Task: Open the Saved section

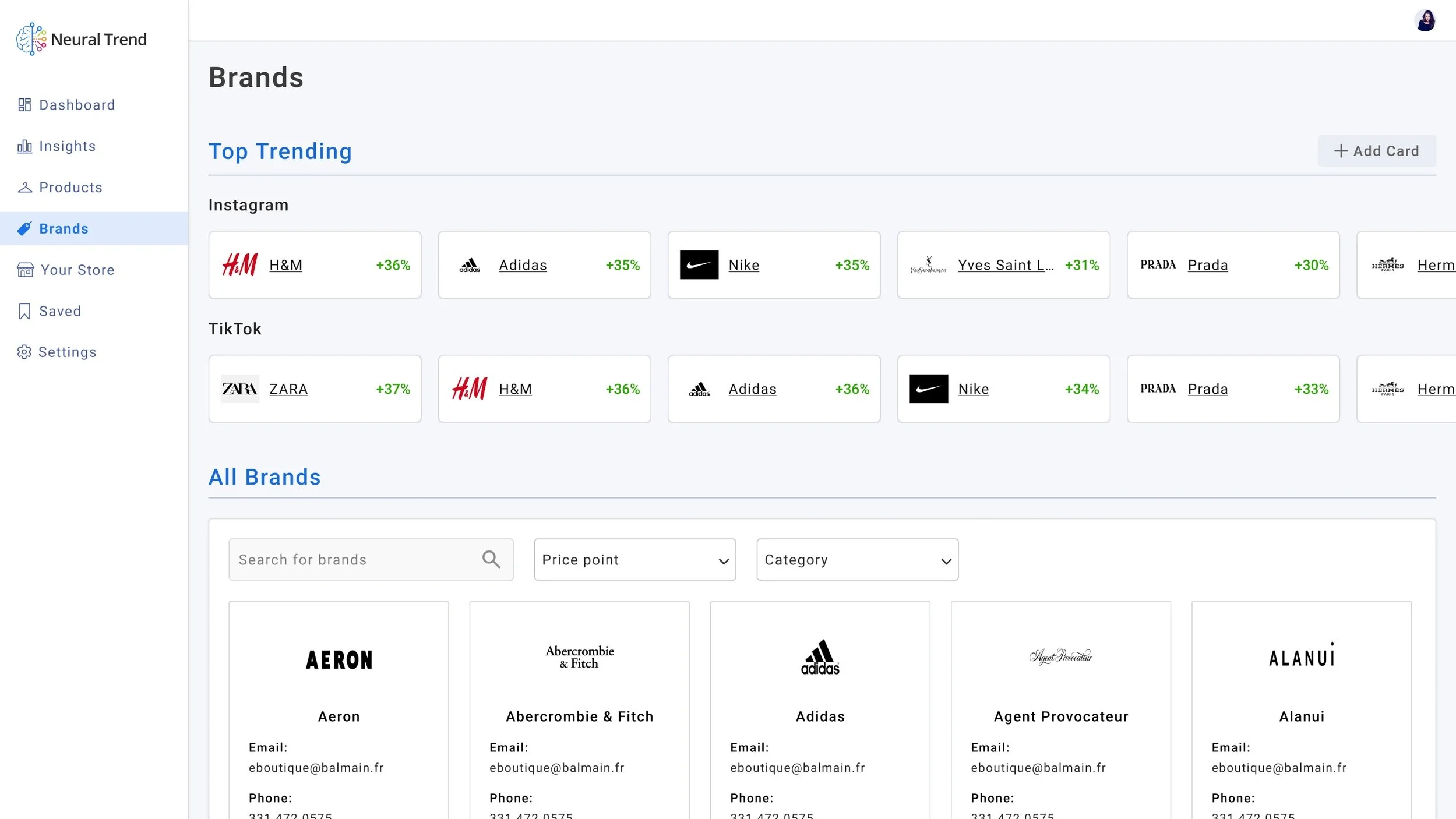Action: [x=59, y=311]
